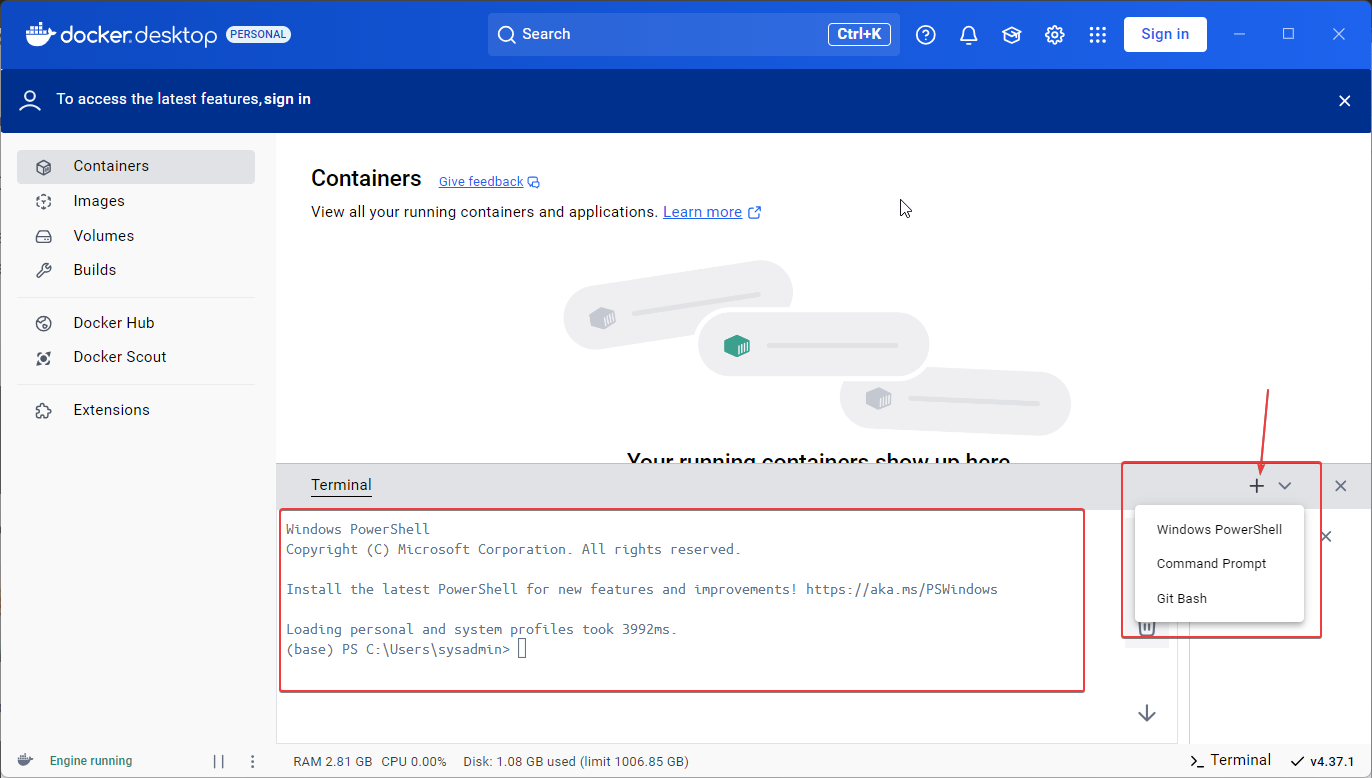Screen dimensions: 1372x778
Task: Follow the banner's sign in link
Action: 287,99
